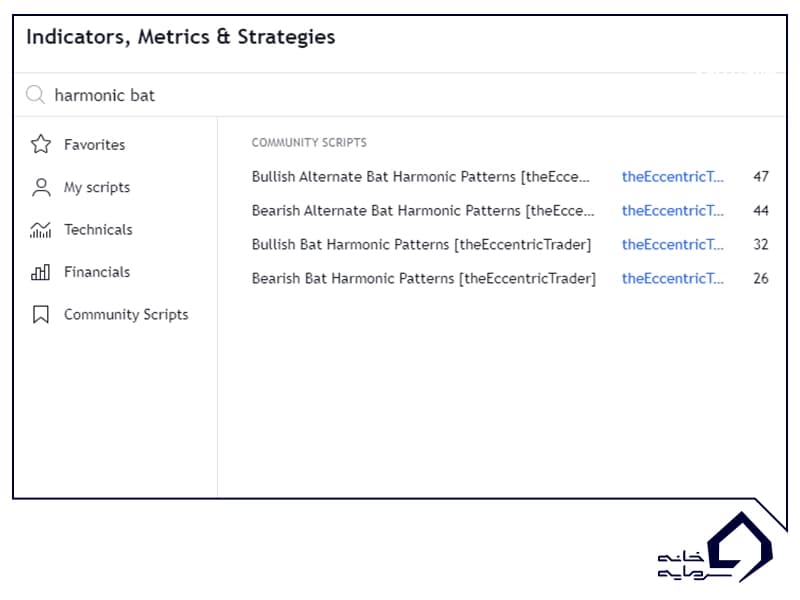The image size is (800, 600).
Task: Click the 47 likes count
Action: pos(761,177)
